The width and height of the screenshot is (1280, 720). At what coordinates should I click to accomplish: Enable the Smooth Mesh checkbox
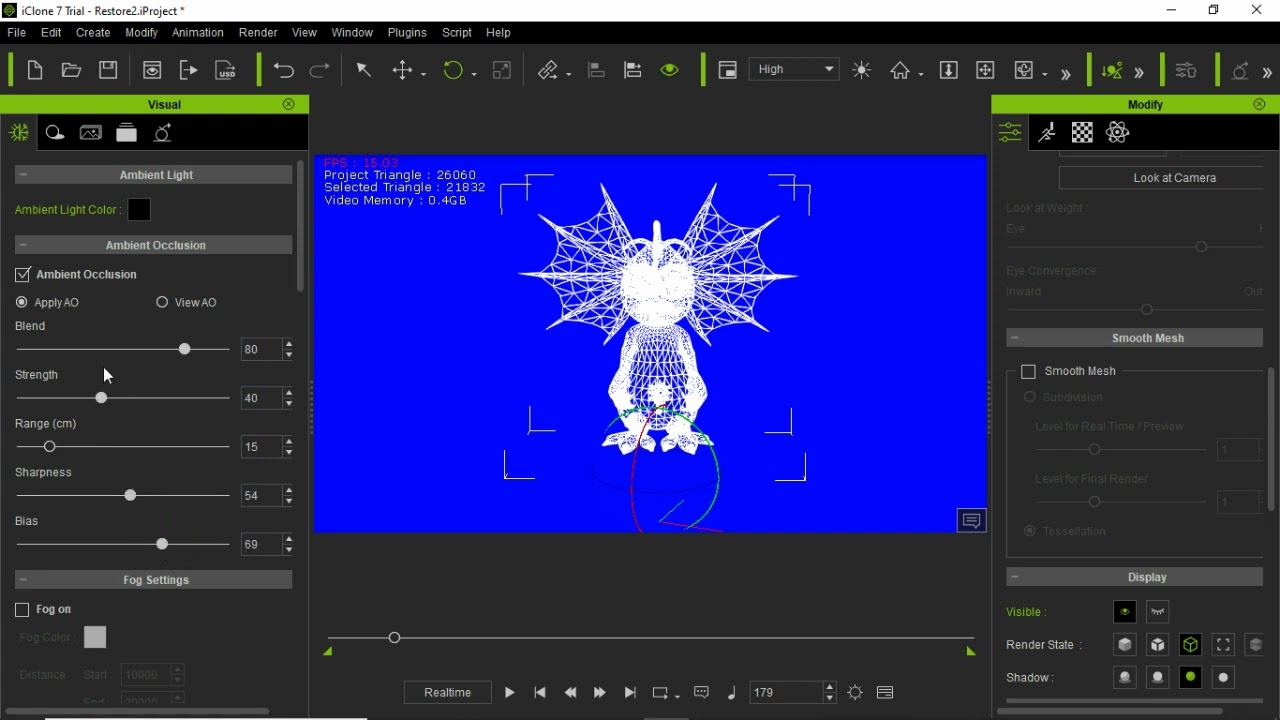pos(1028,371)
